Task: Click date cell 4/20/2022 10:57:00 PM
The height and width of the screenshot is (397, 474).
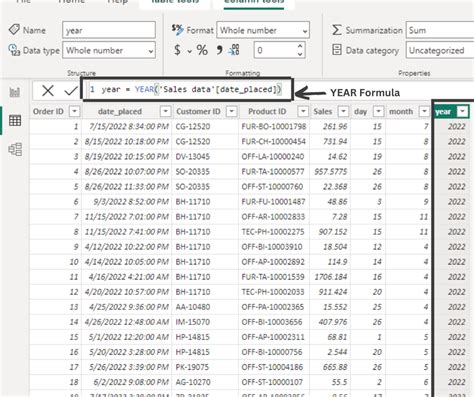Action: (x=127, y=292)
